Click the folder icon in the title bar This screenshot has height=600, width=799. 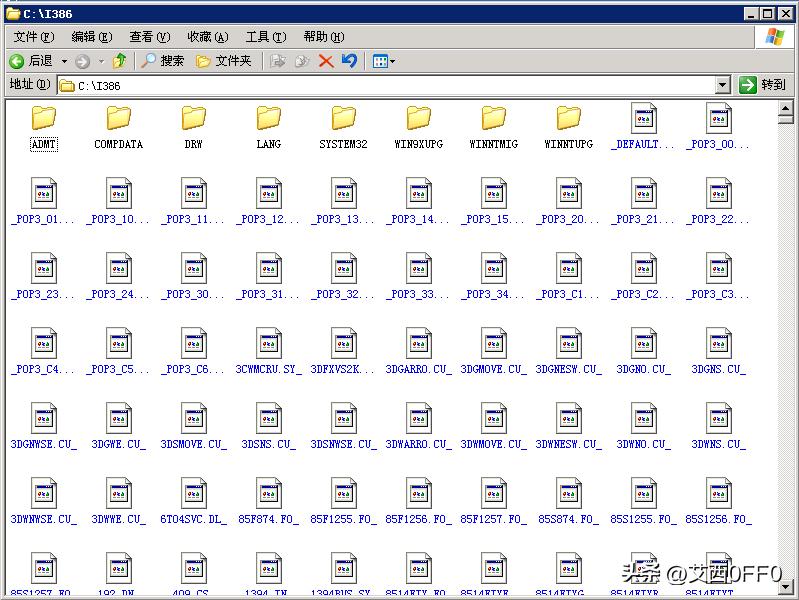[13, 14]
